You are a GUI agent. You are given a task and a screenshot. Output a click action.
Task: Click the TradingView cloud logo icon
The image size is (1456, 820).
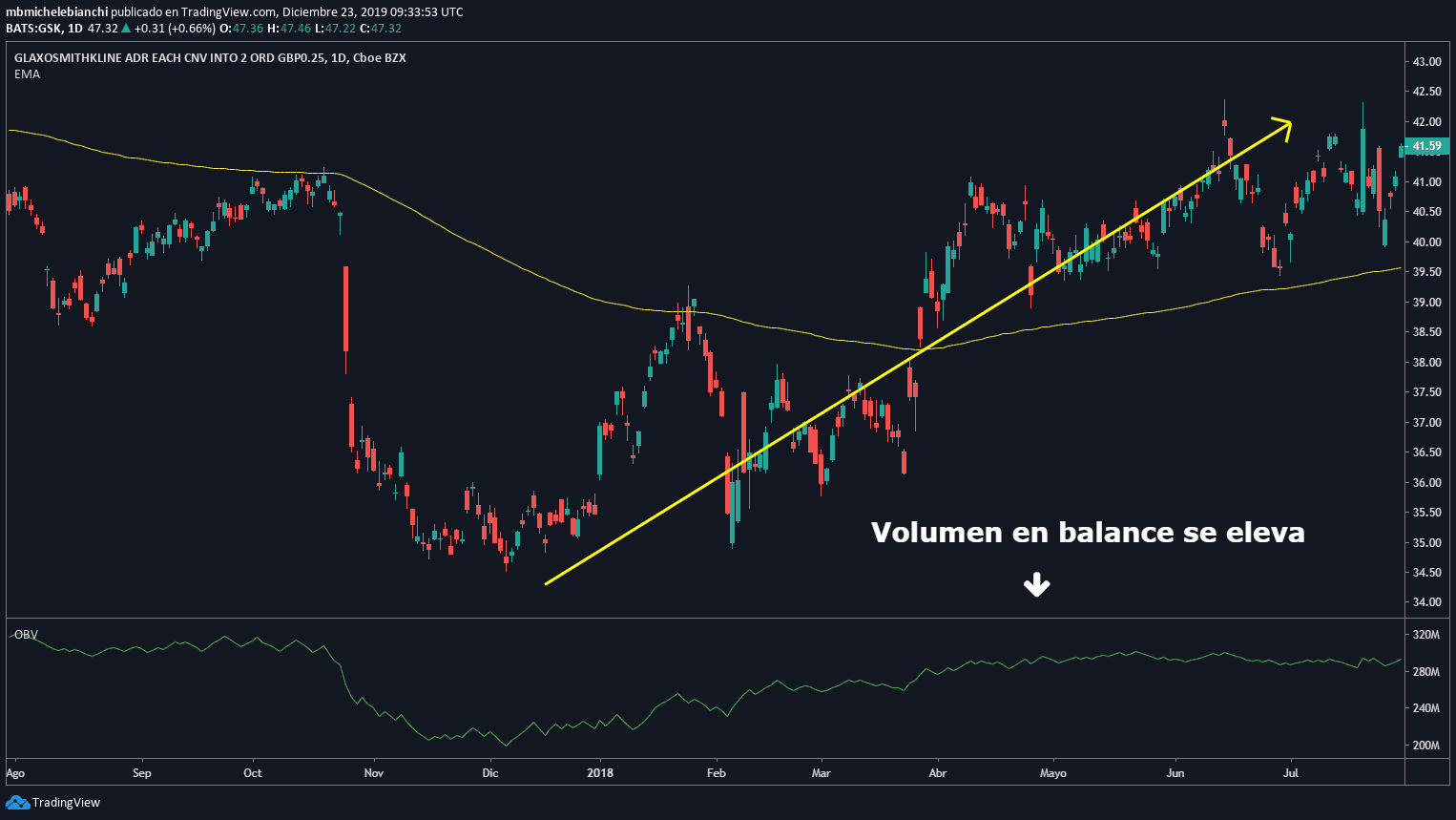click(17, 803)
